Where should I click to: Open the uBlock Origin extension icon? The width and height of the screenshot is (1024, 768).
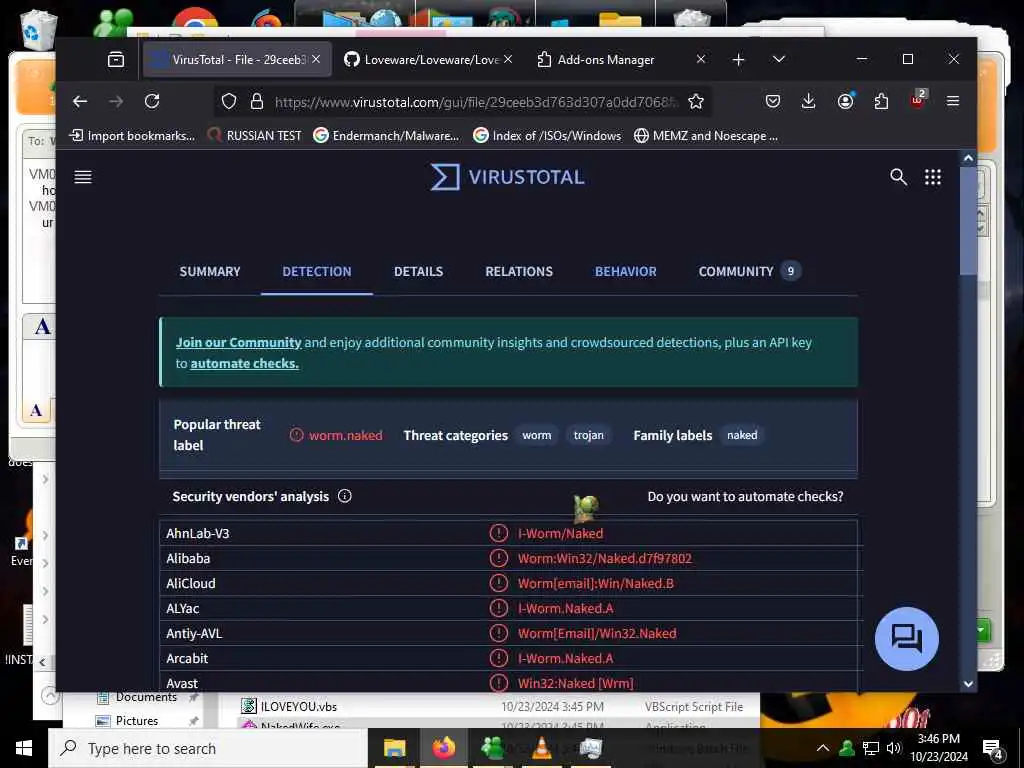tap(918, 100)
